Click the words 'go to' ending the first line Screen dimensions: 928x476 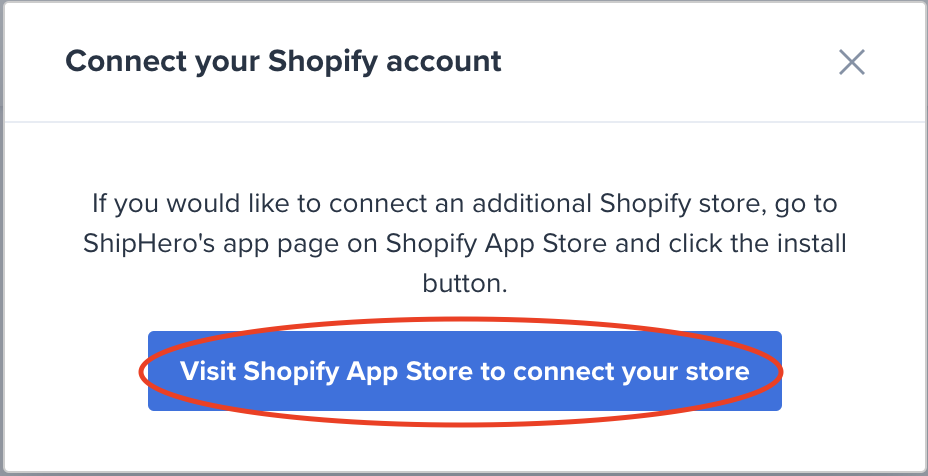coord(808,204)
